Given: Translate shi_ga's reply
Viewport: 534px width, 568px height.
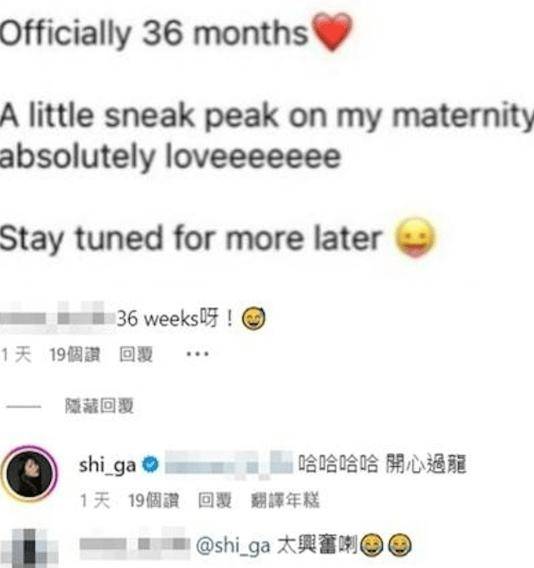Looking at the screenshot, I should coord(285,501).
